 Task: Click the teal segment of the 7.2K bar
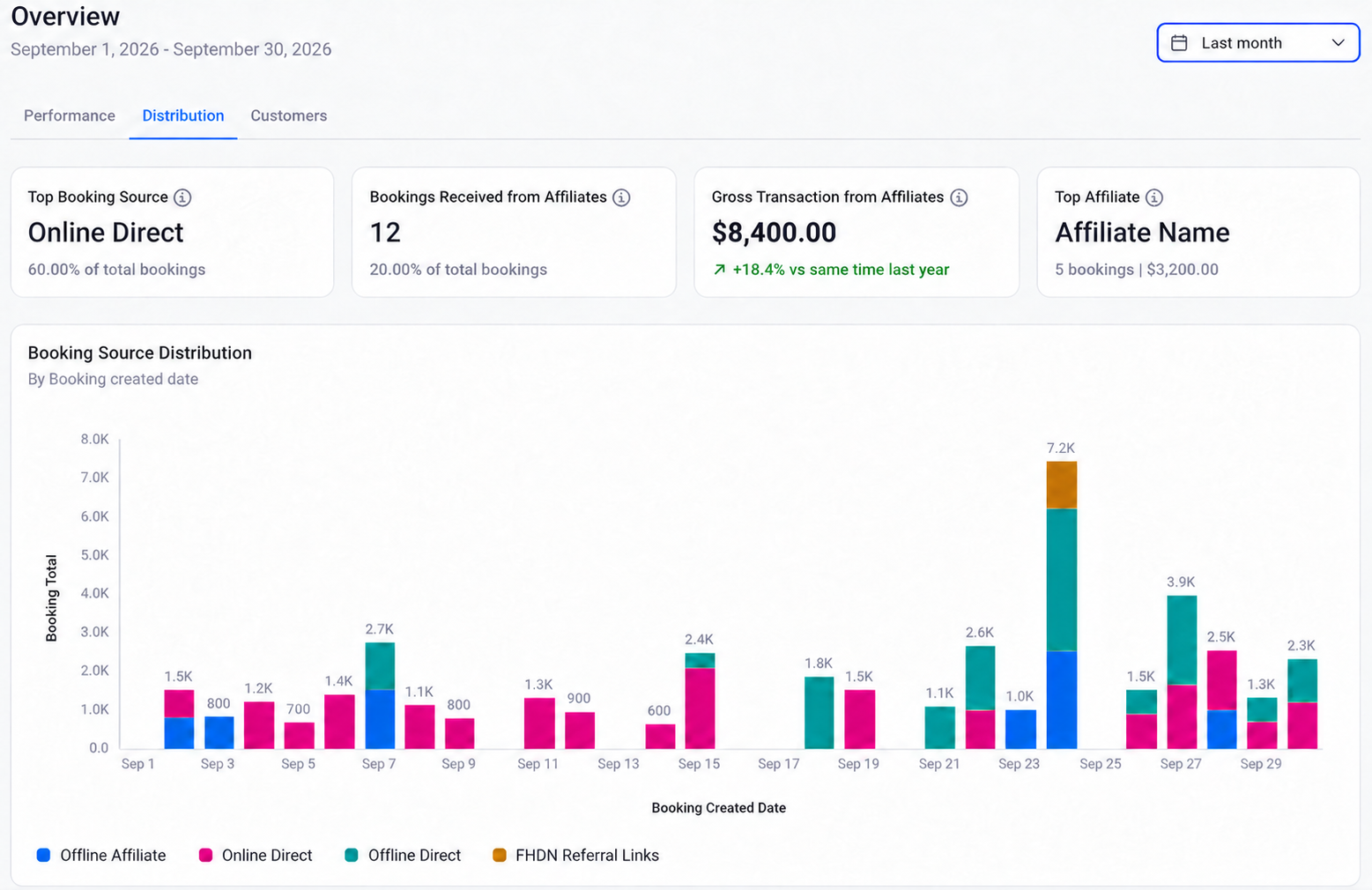(1061, 580)
